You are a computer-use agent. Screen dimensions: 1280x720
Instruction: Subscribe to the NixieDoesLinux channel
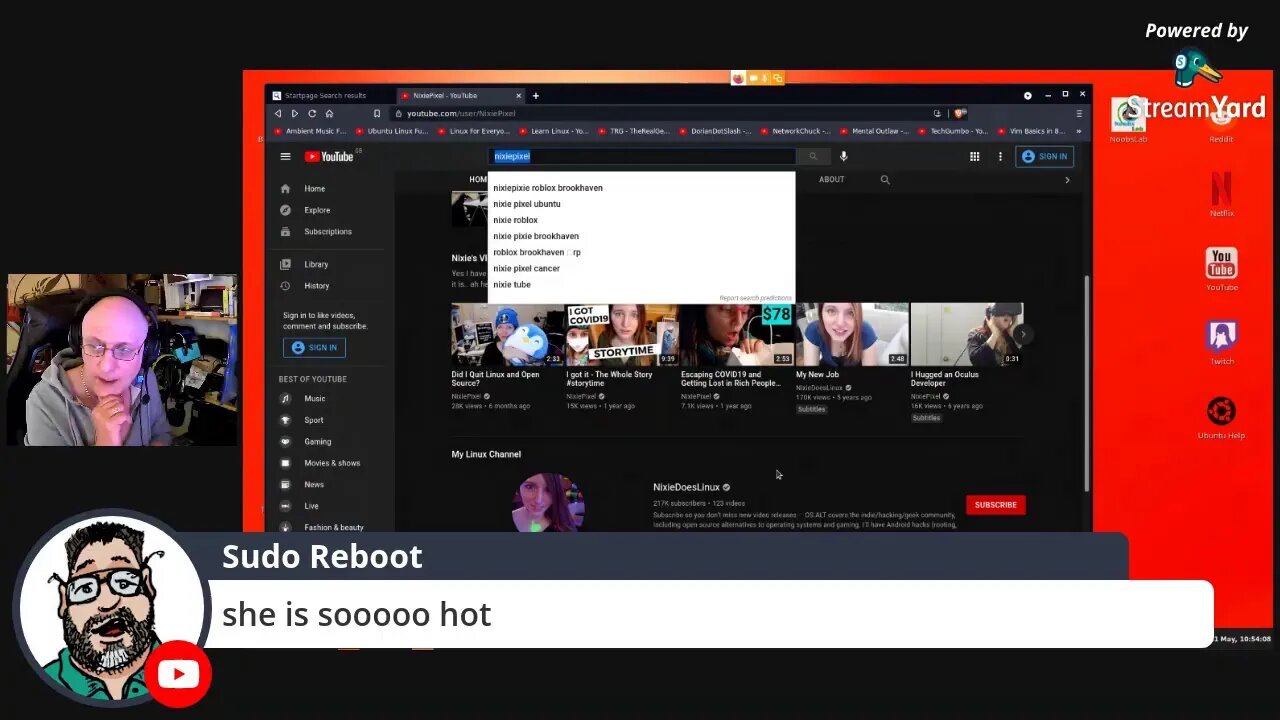[x=995, y=505]
